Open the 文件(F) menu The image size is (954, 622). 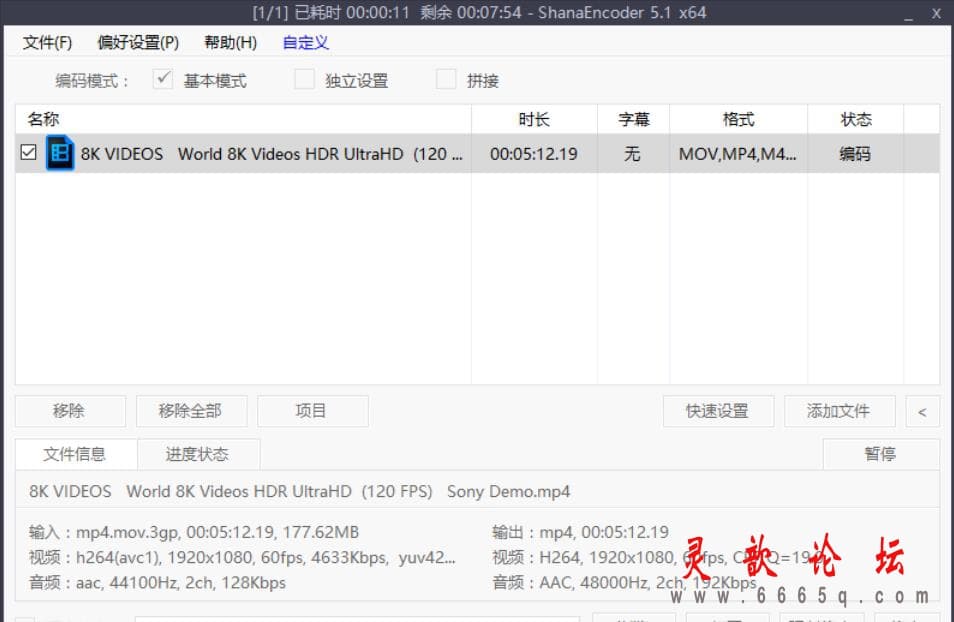47,43
